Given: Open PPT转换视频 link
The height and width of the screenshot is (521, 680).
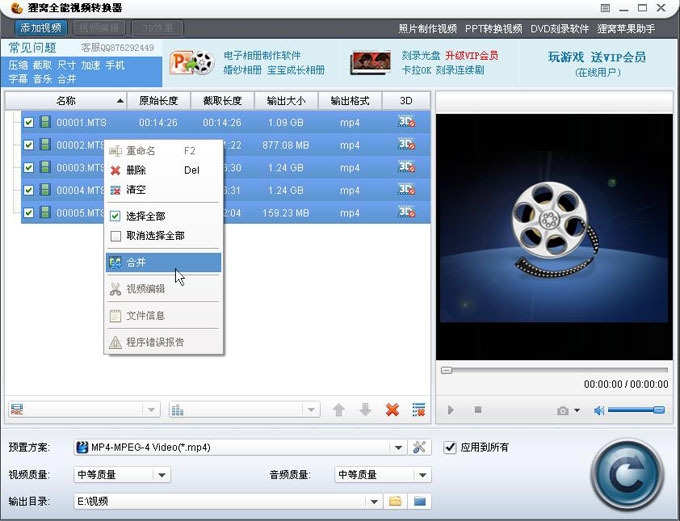Looking at the screenshot, I should click(494, 29).
